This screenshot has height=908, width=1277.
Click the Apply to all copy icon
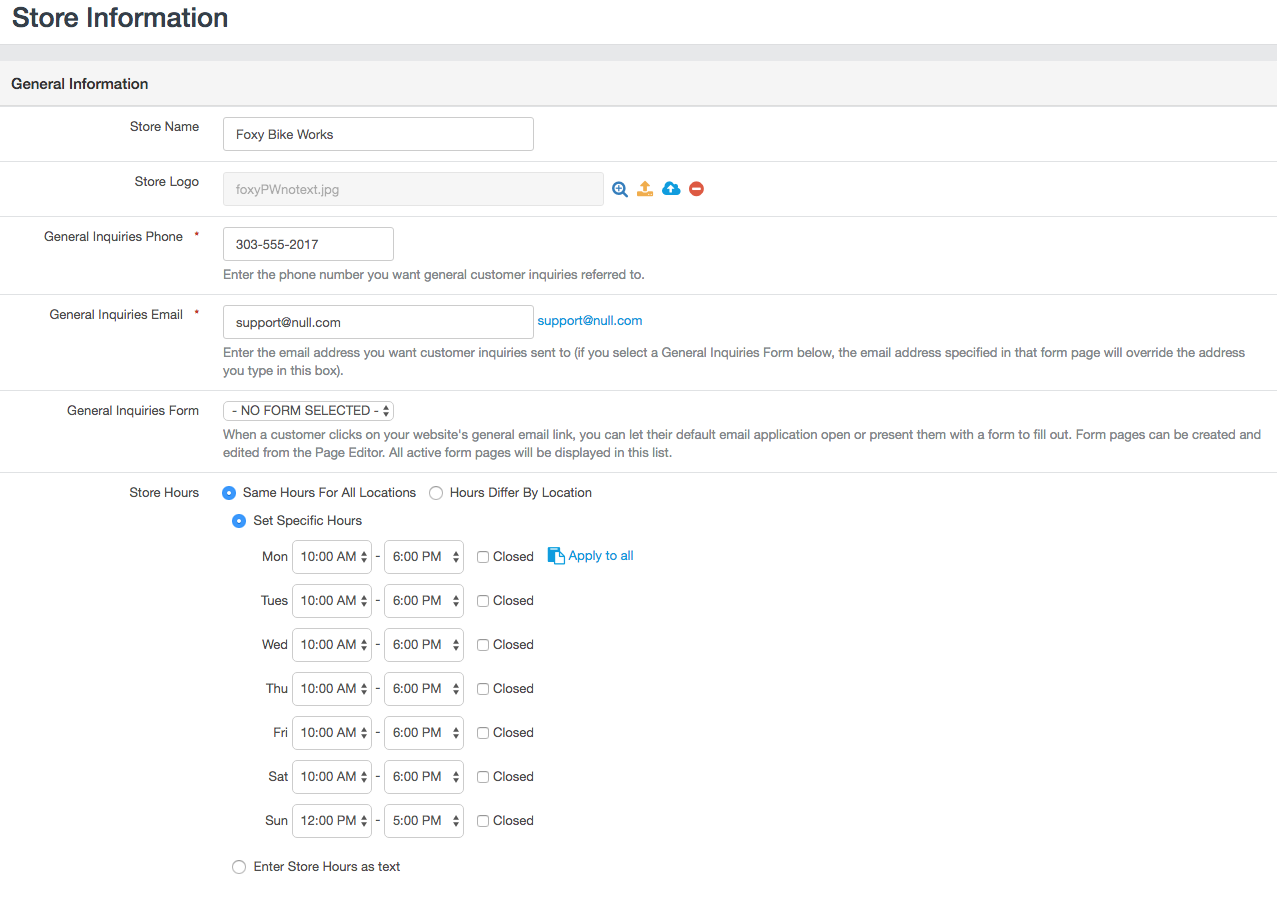[x=556, y=556]
